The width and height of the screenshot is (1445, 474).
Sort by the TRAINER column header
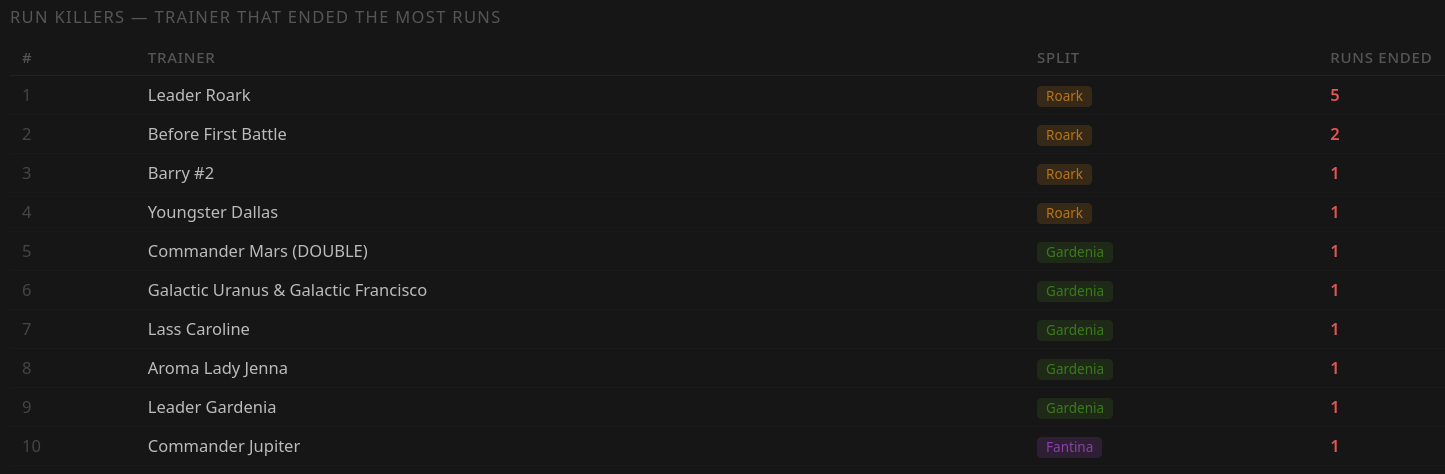[181, 58]
